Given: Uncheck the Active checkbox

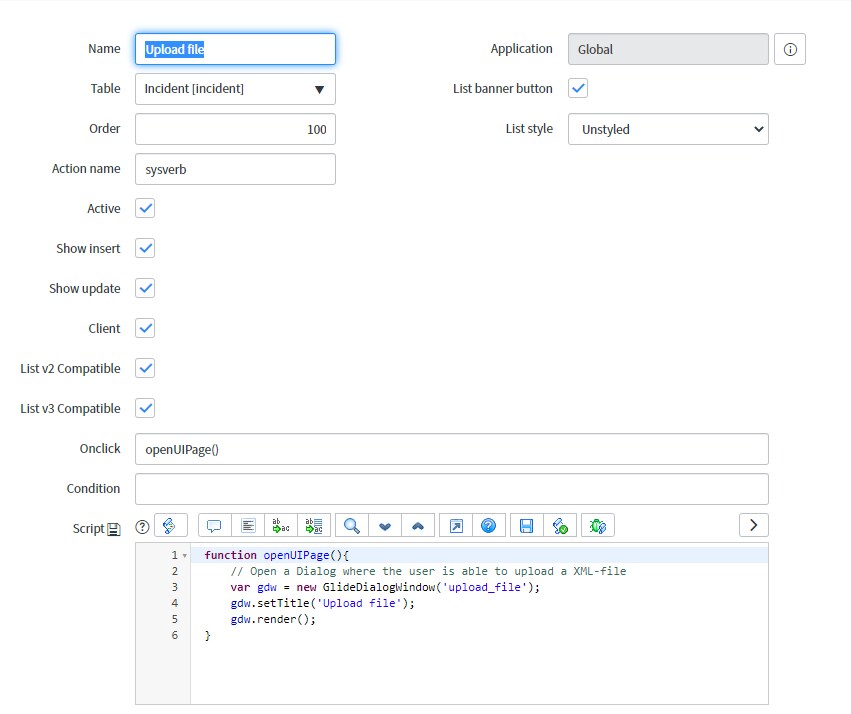Looking at the screenshot, I should [146, 208].
